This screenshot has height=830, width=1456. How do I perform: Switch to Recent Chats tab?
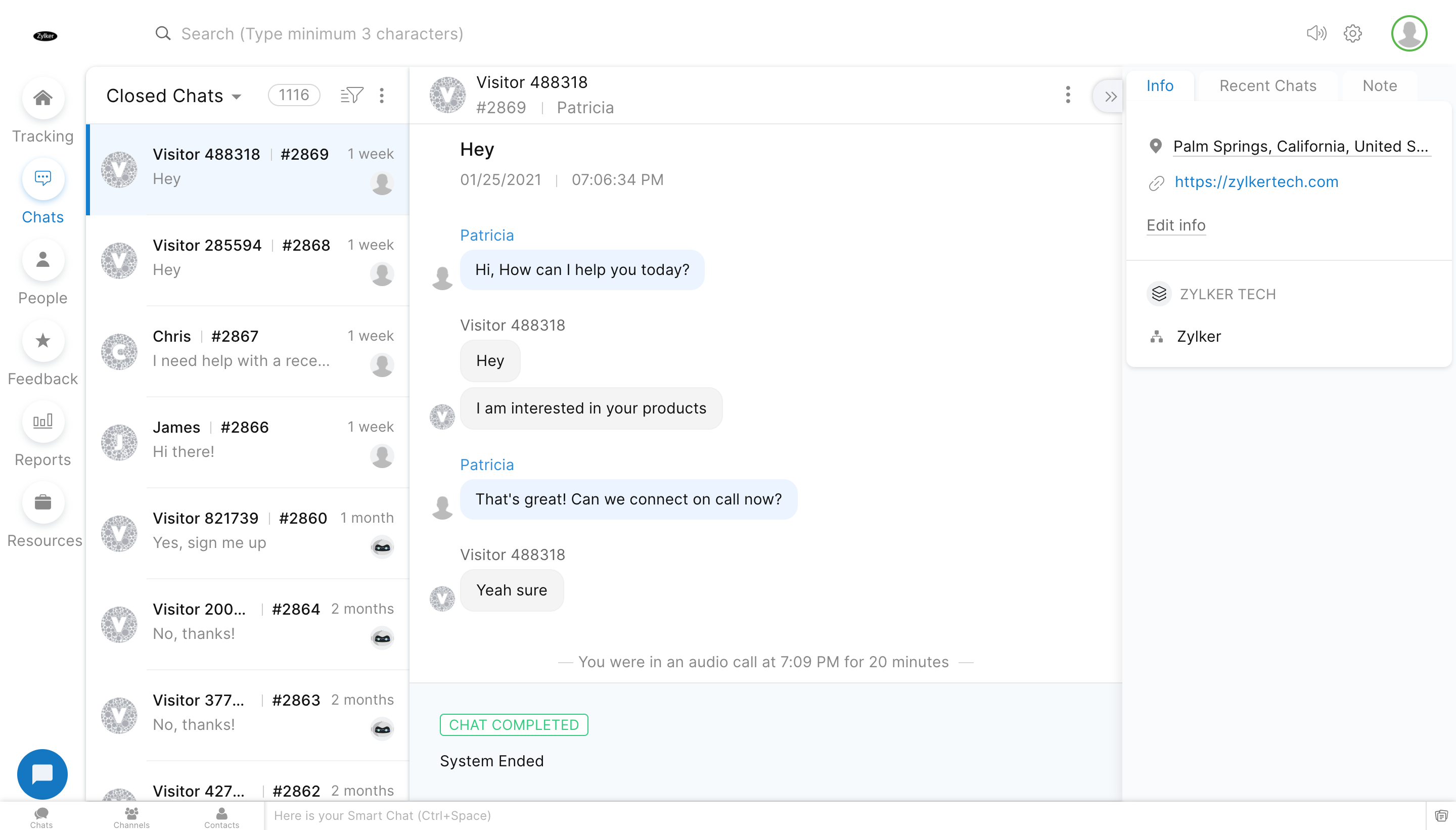(1267, 85)
